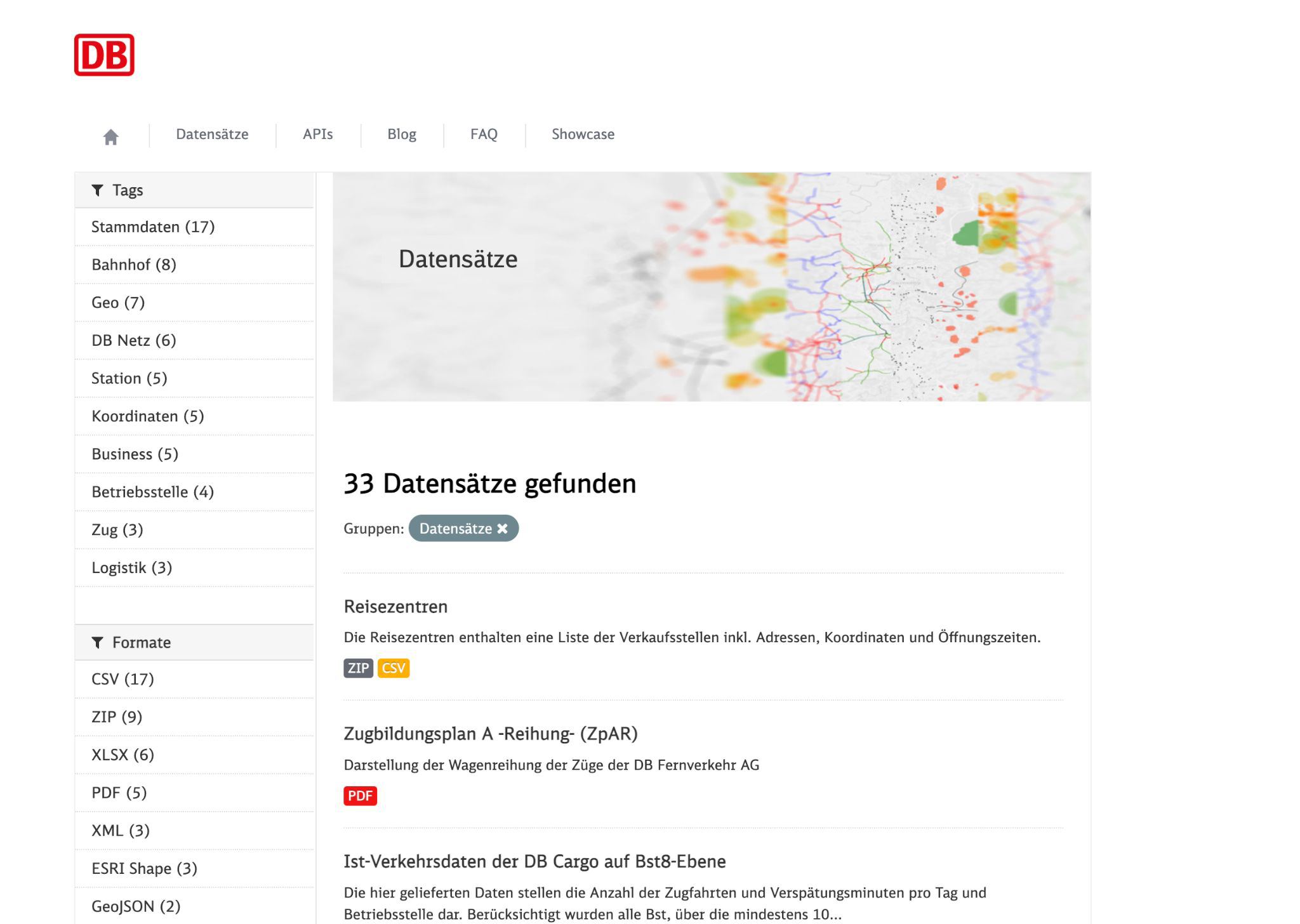Filter results by XLSX format
The height and width of the screenshot is (924, 1300).
click(123, 755)
